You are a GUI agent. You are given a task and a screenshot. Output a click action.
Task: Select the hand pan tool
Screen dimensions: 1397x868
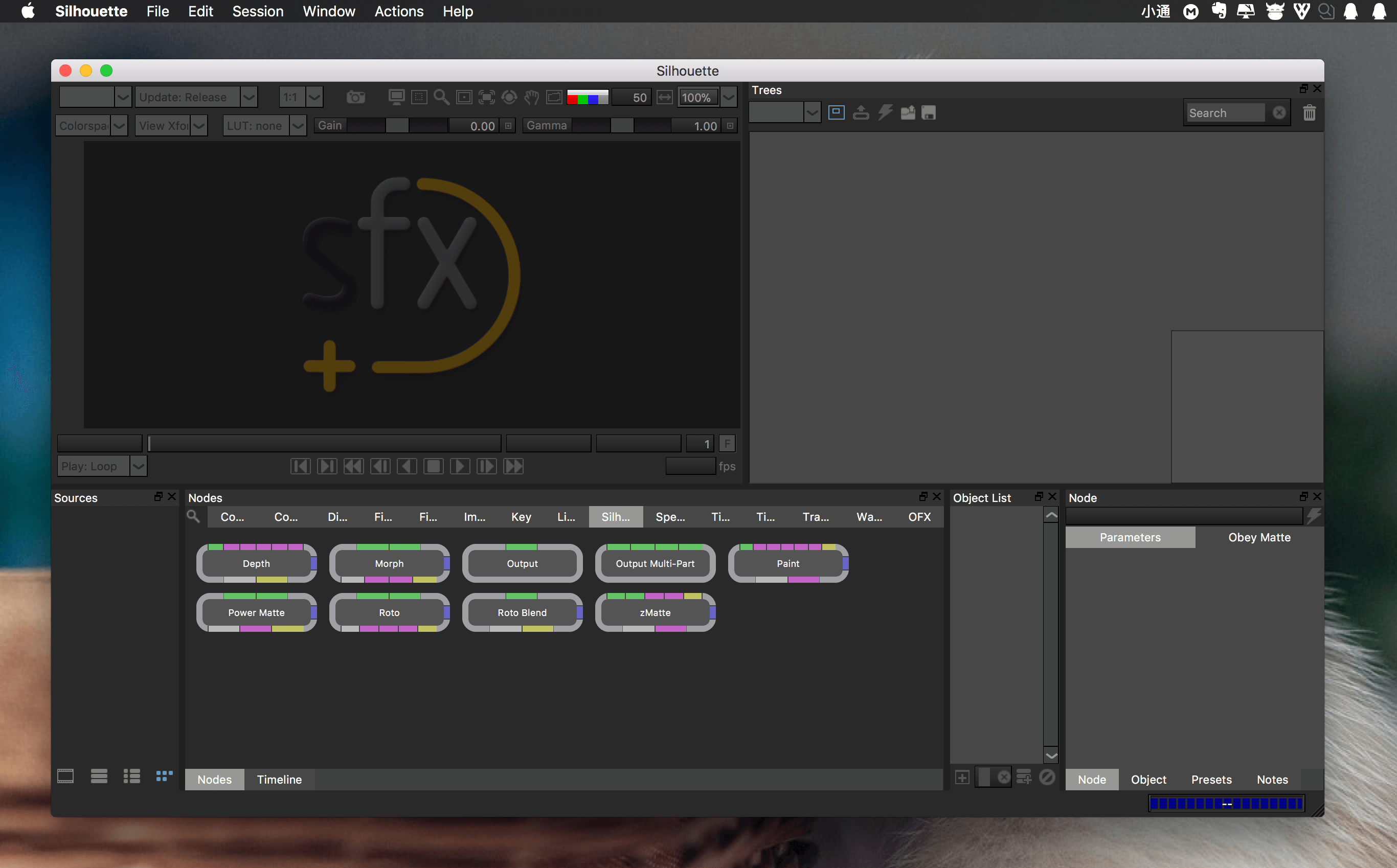(x=532, y=97)
